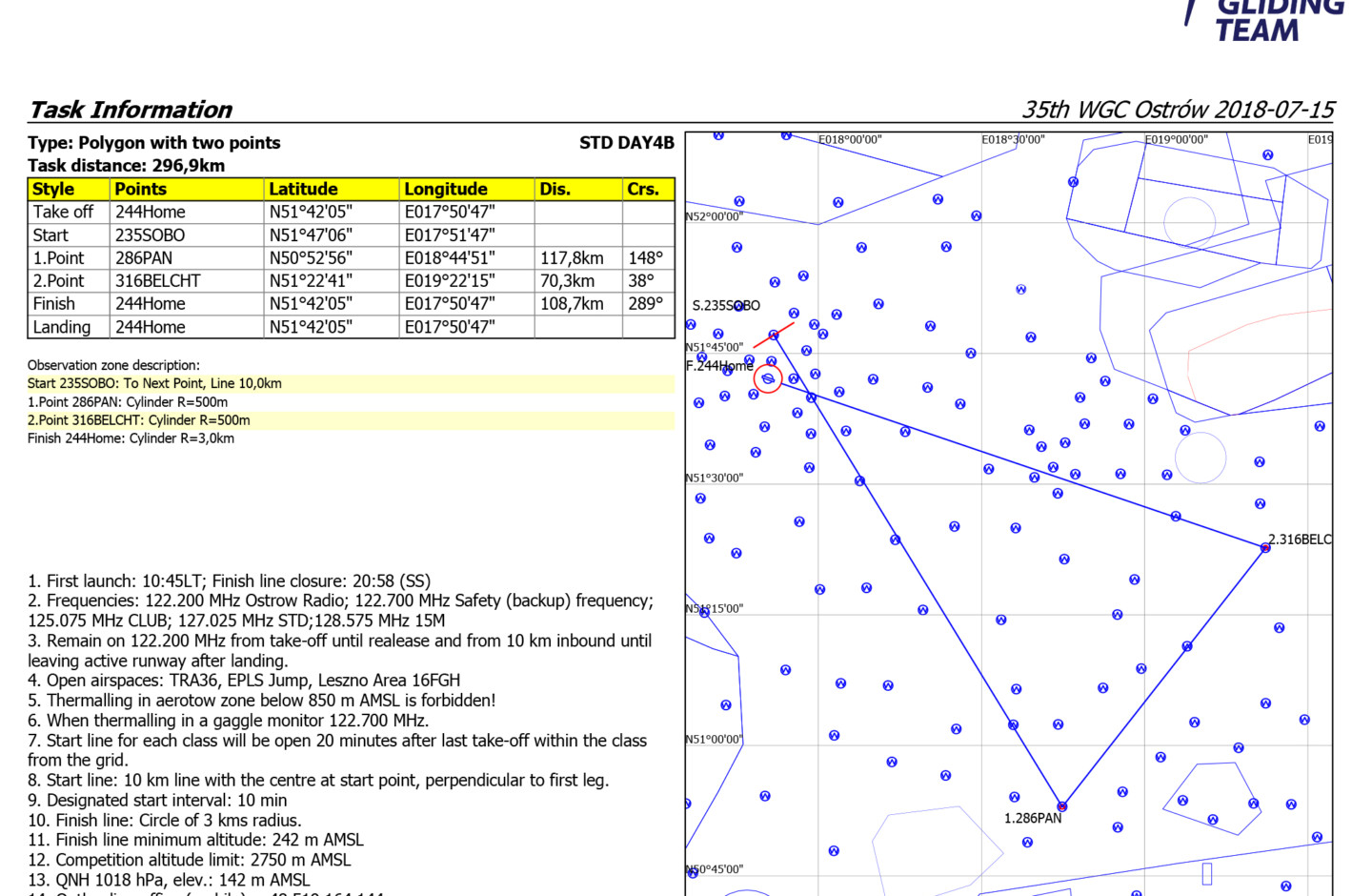1372x896 pixels.
Task: Click the Gliding Team logo
Action: point(1265,21)
